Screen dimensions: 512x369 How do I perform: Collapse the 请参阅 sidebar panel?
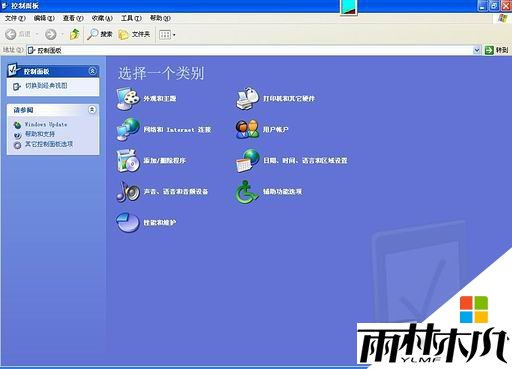[92, 109]
